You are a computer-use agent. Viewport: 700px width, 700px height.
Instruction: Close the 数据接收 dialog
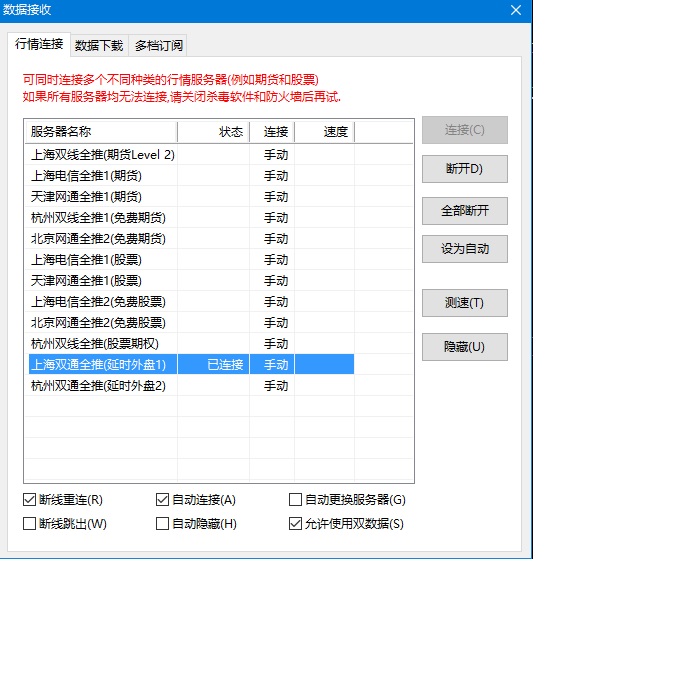[516, 10]
